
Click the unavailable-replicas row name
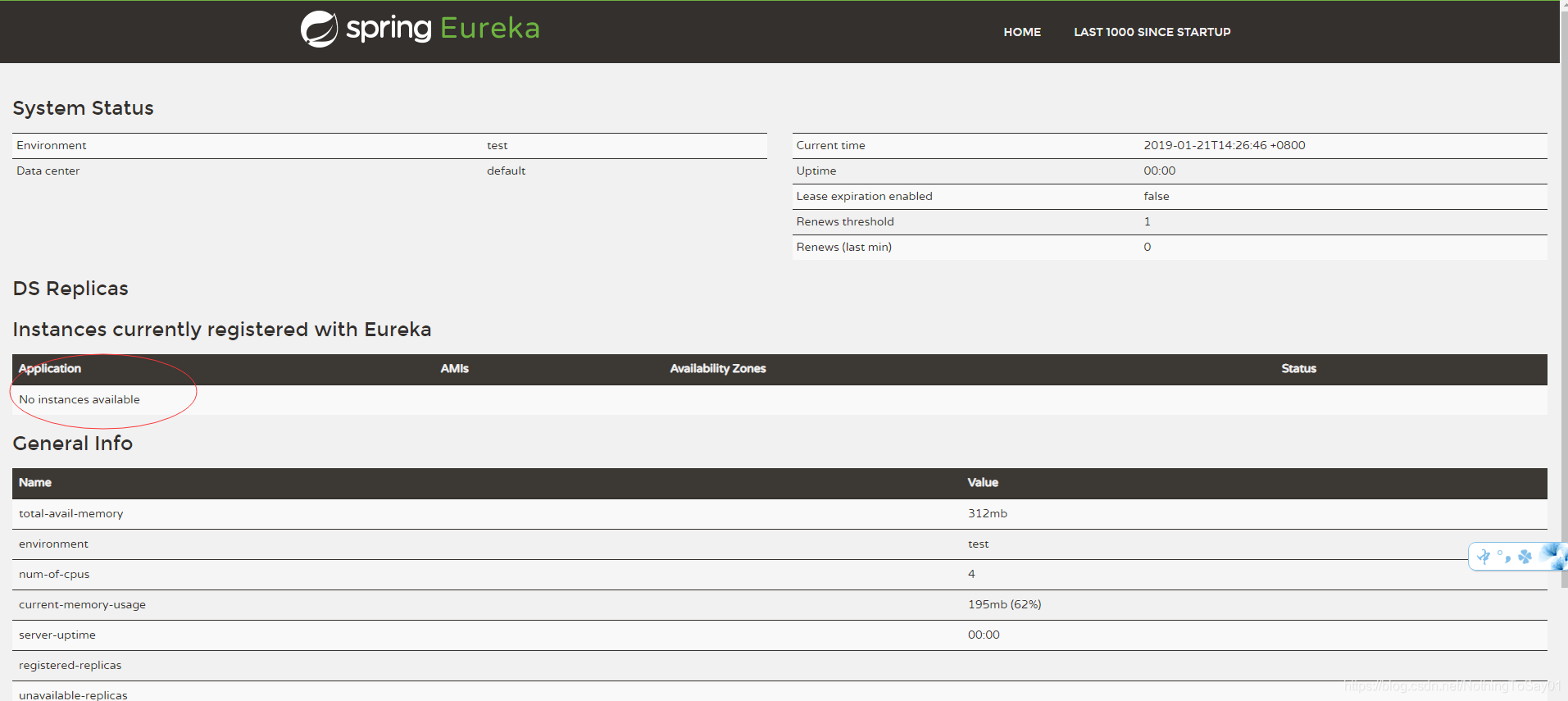[73, 695]
